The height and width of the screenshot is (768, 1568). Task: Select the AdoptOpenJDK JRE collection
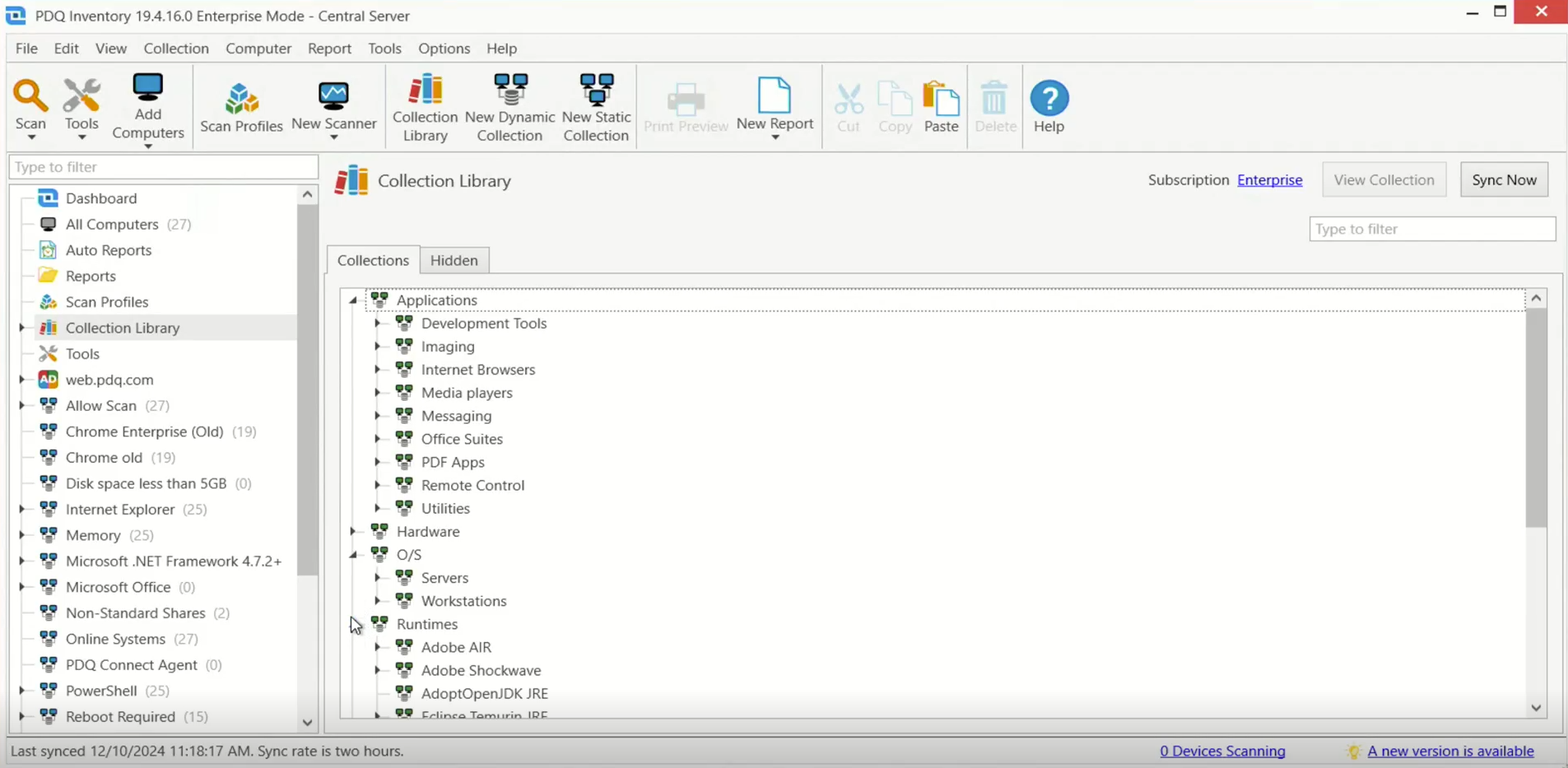click(x=484, y=694)
